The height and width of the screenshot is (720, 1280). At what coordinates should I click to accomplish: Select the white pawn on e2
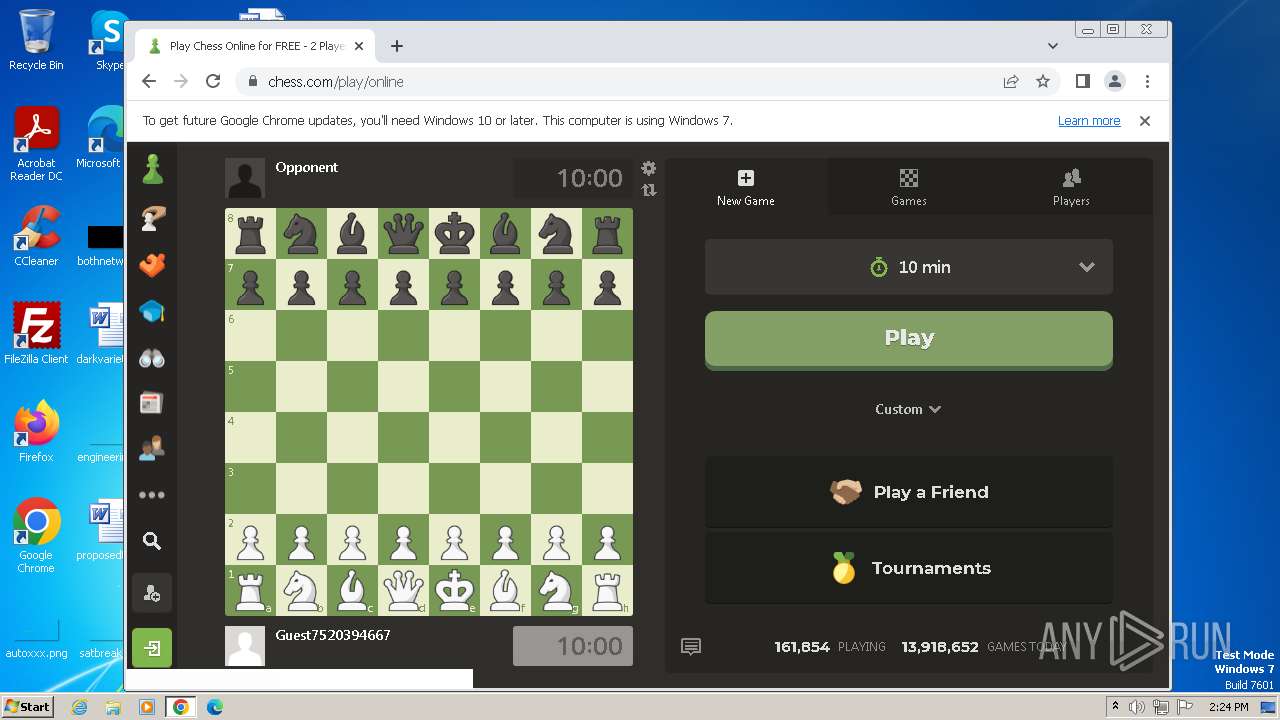tap(454, 539)
